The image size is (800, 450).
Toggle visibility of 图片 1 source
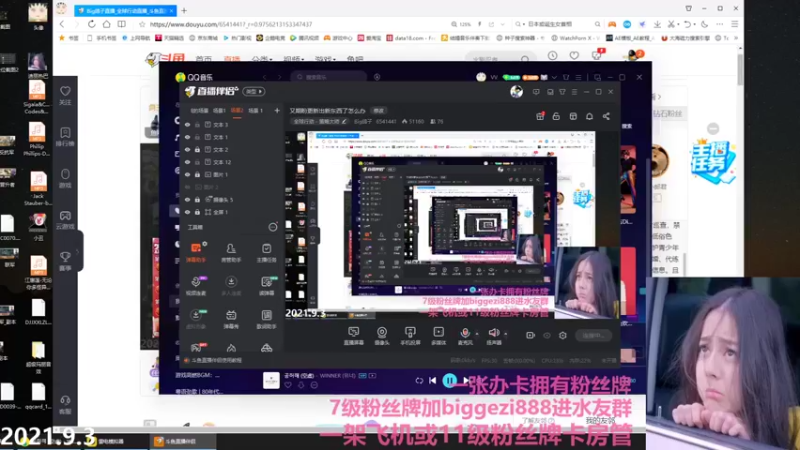click(187, 174)
